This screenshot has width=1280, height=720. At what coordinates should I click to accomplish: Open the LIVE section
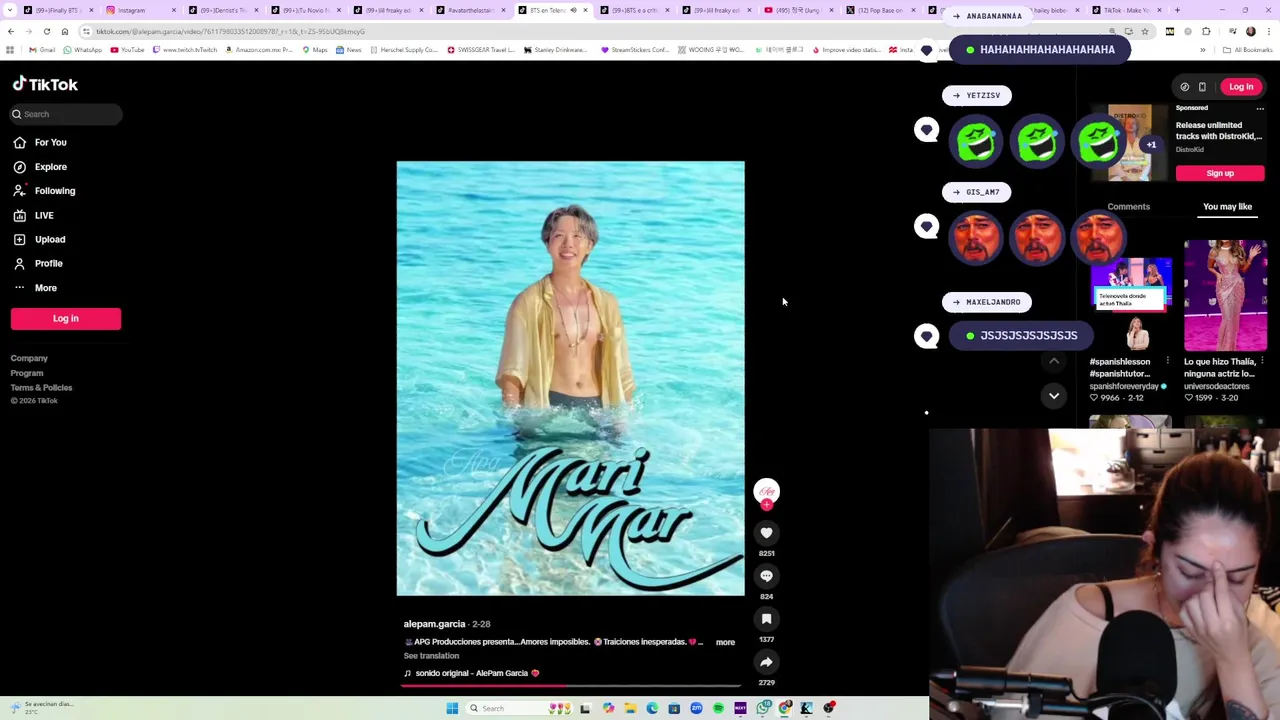(x=34, y=215)
